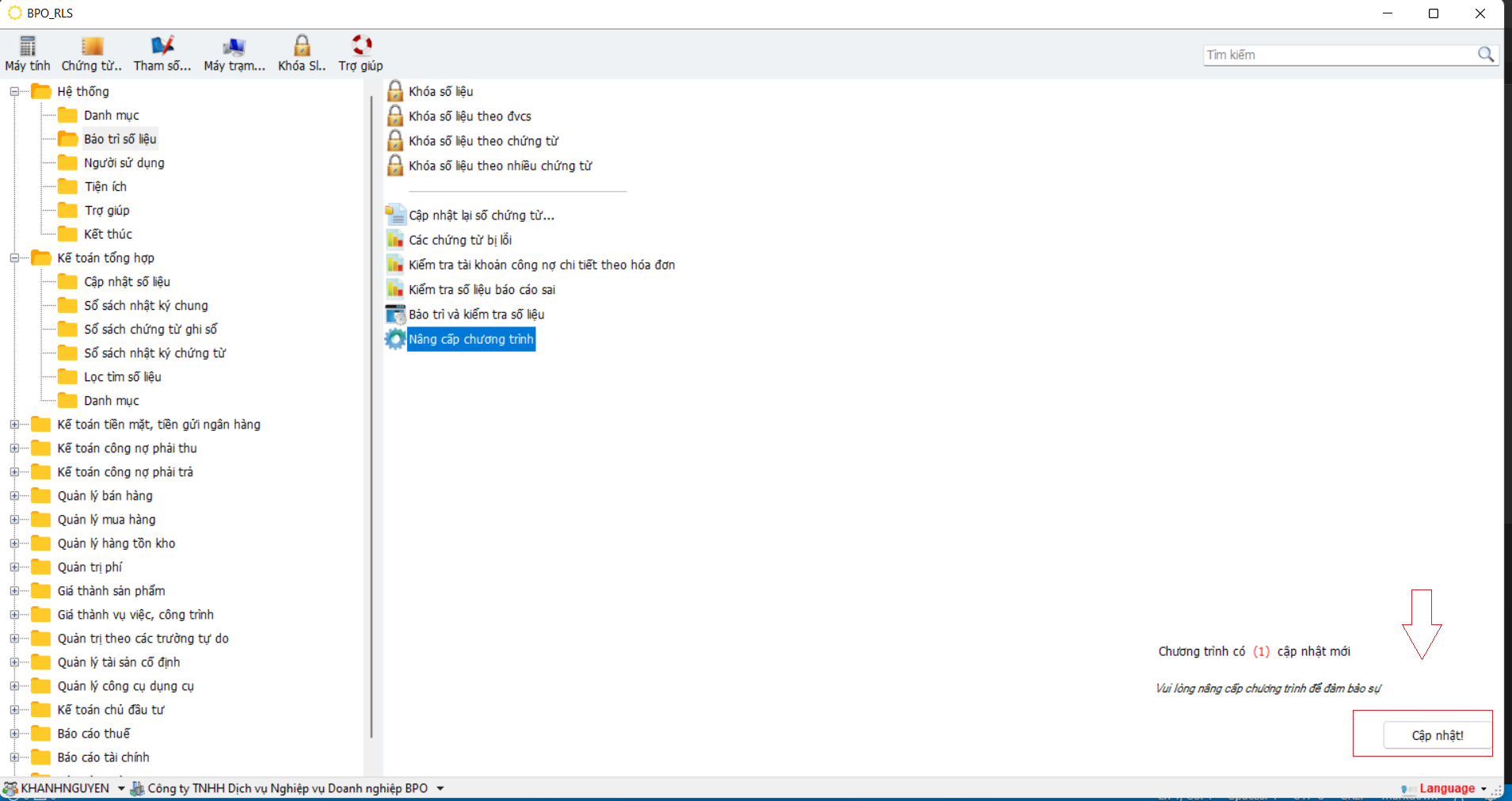Viewport: 1512px width, 801px height.
Task: Click the search magnifier icon
Action: click(1485, 55)
